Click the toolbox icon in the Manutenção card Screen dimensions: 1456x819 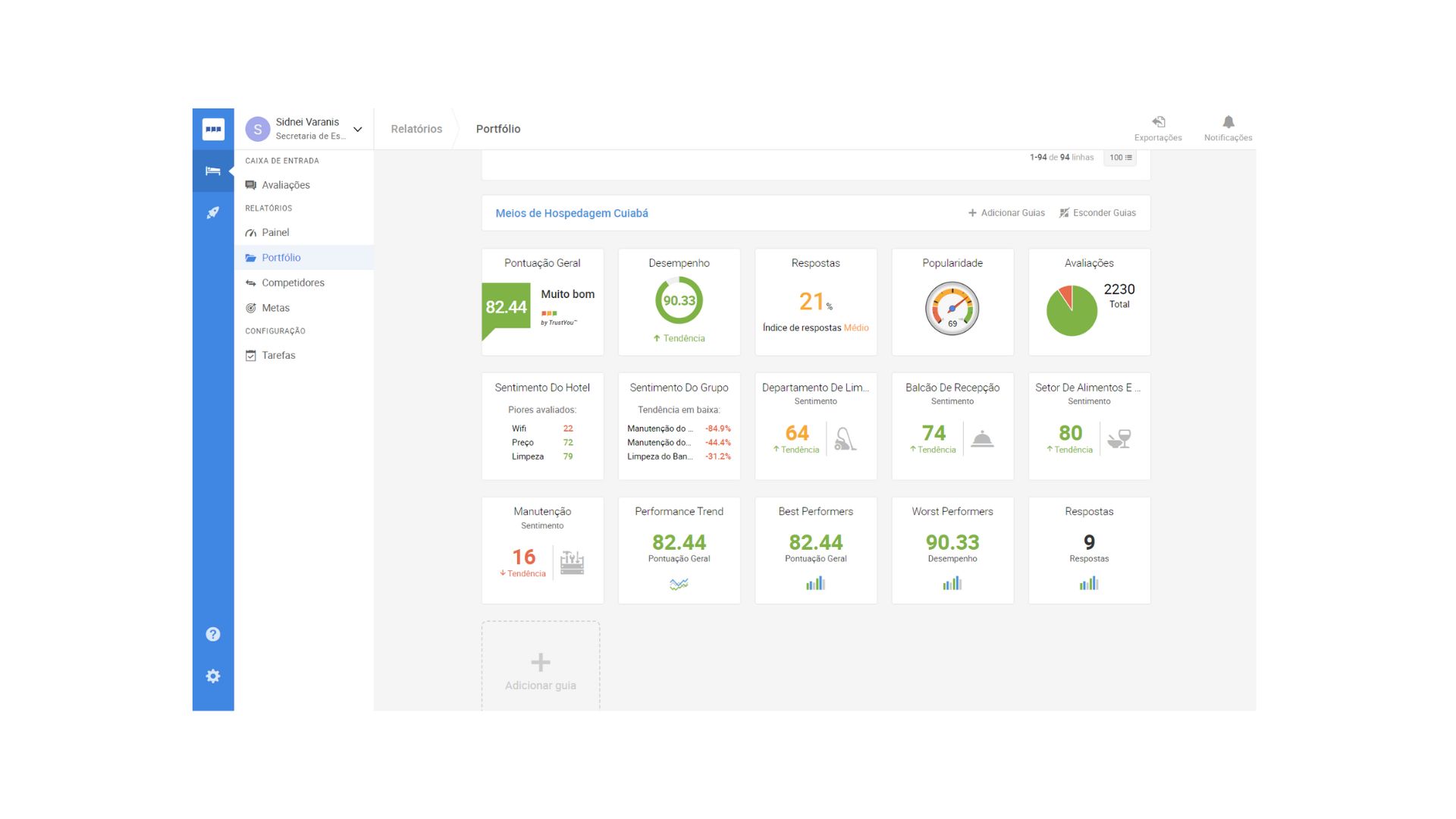[572, 563]
